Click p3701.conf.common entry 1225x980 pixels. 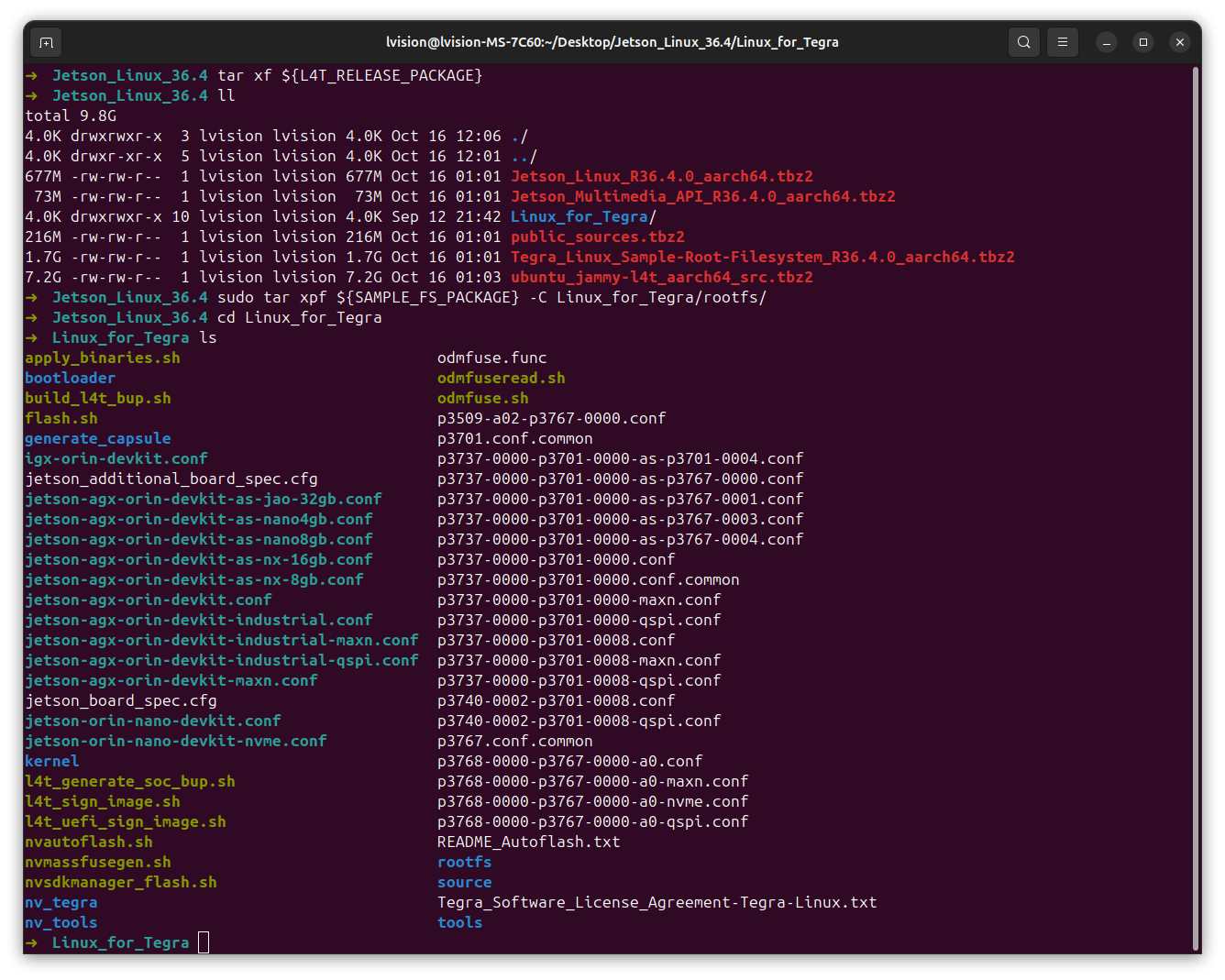coord(515,438)
